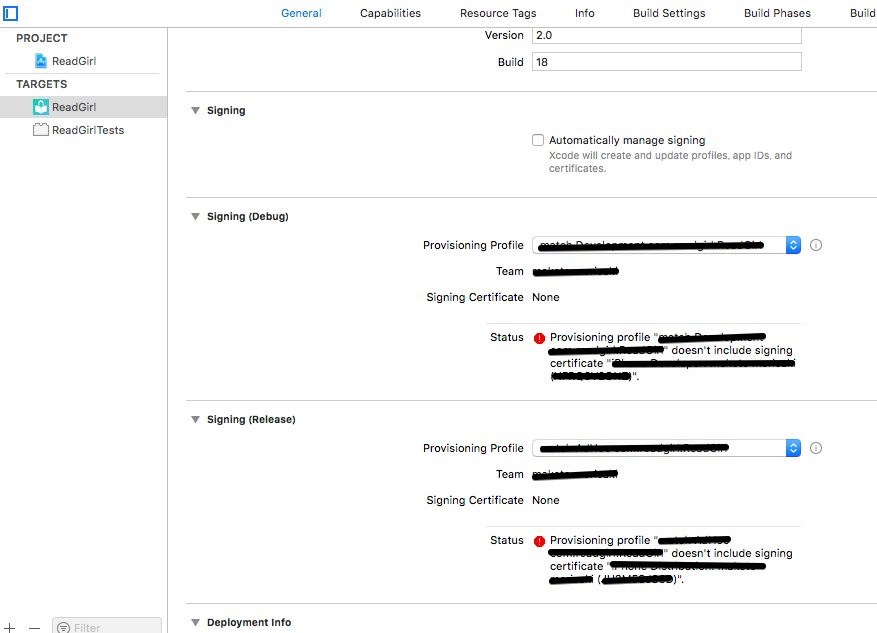Add a new target with plus button
877x633 pixels.
tap(10, 627)
